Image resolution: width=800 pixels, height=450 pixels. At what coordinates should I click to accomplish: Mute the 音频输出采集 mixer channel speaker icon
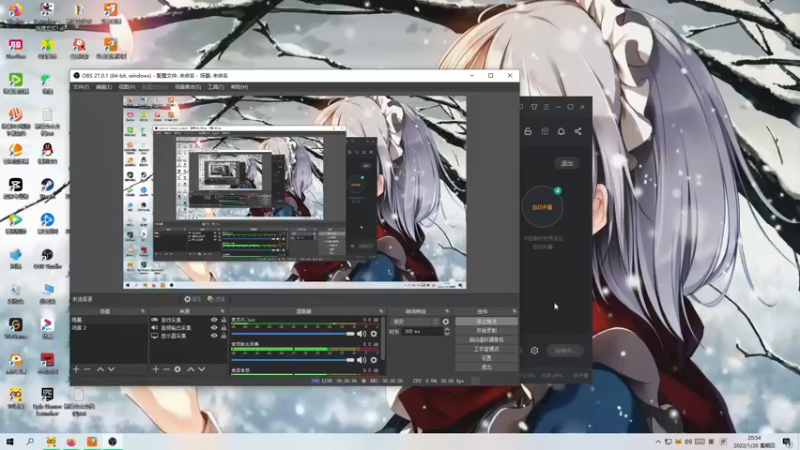pyautogui.click(x=361, y=360)
